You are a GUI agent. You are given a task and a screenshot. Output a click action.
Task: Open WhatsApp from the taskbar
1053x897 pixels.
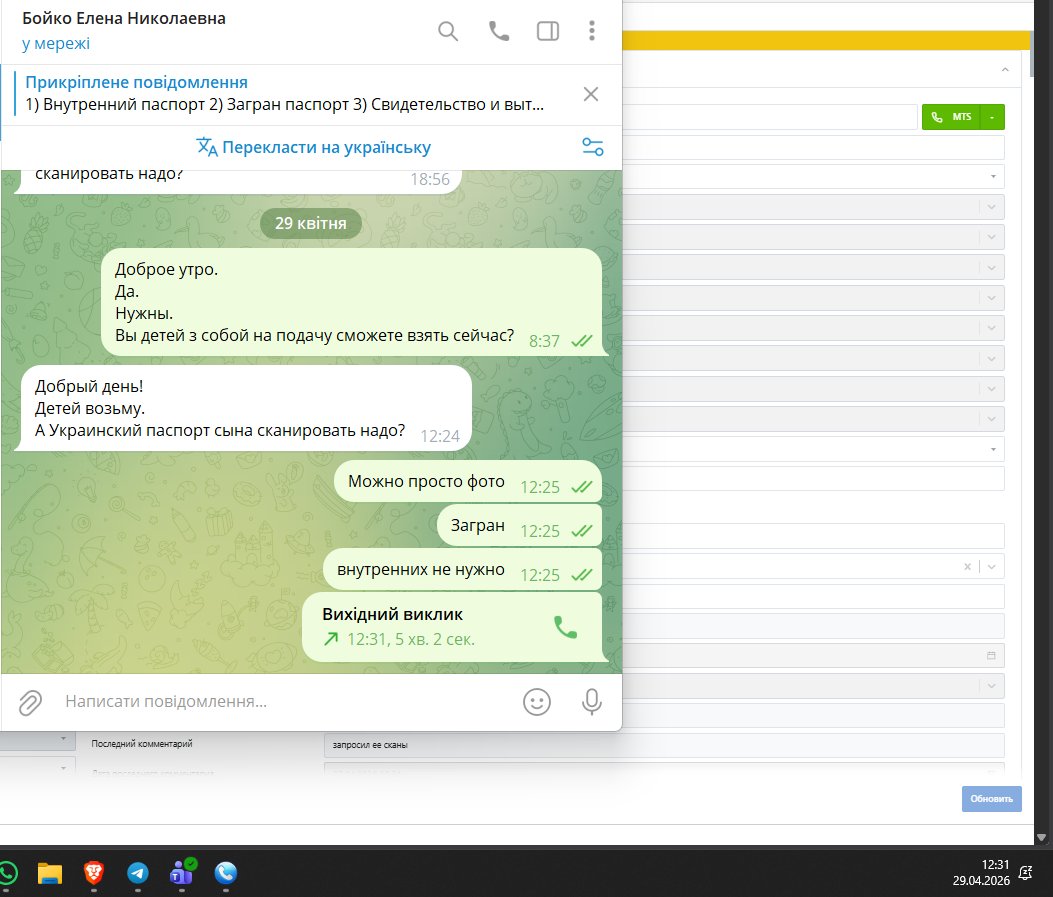(x=7, y=874)
